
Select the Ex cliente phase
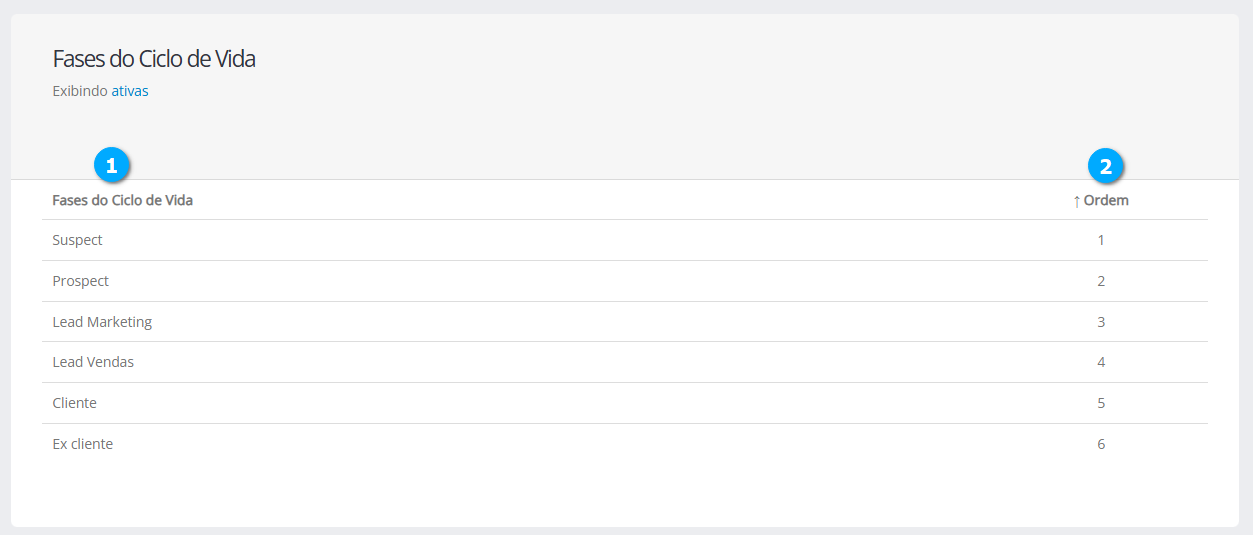[82, 444]
